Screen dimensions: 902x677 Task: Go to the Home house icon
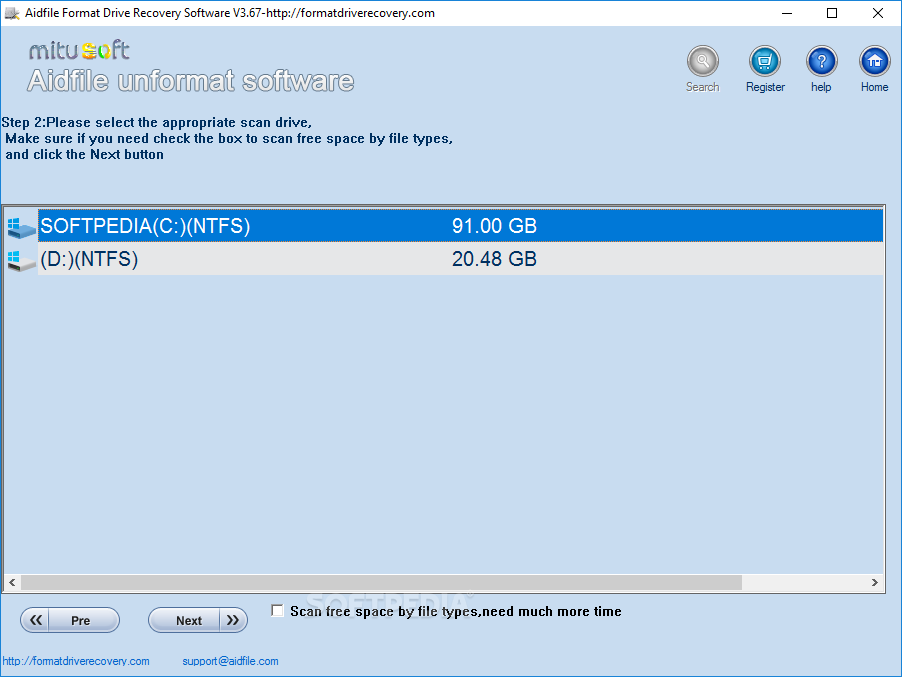[x=874, y=61]
